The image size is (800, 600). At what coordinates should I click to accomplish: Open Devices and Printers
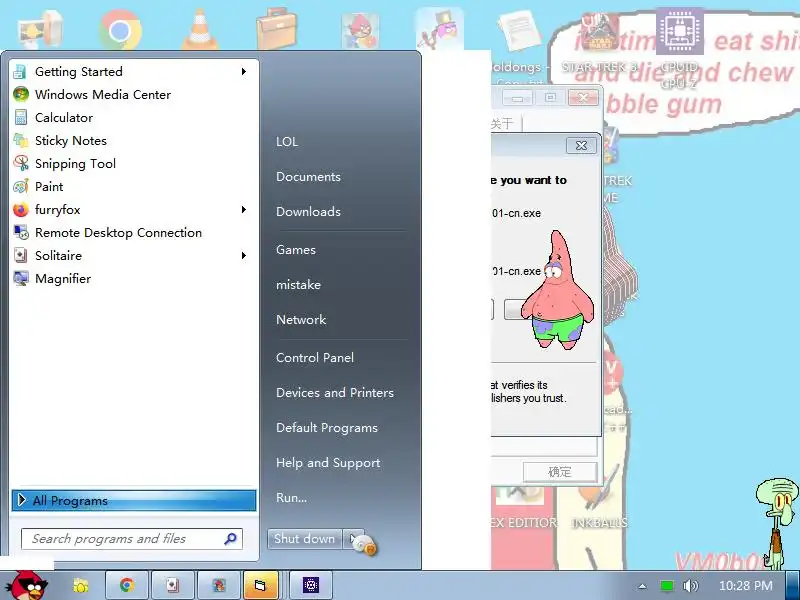[335, 393]
